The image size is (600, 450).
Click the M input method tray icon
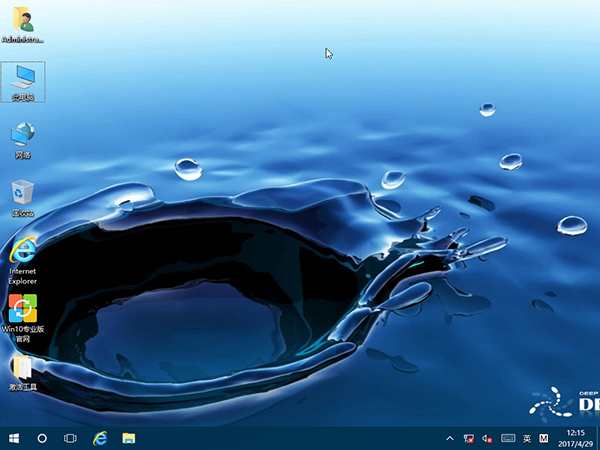(x=544, y=438)
